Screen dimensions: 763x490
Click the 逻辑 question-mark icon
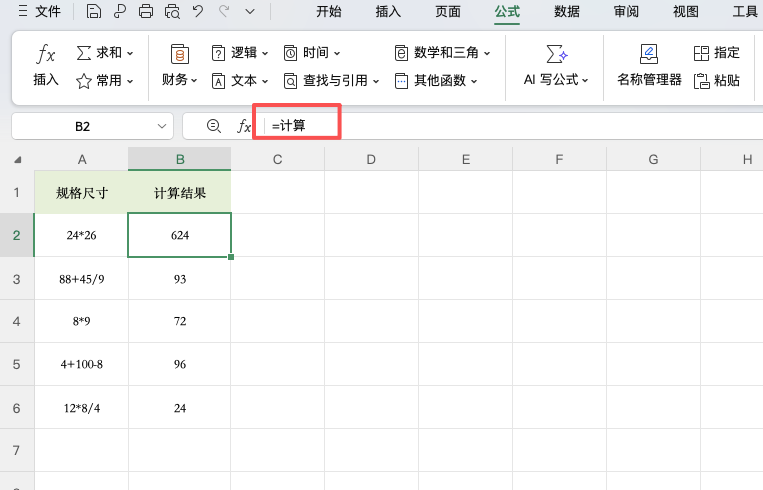click(x=218, y=53)
